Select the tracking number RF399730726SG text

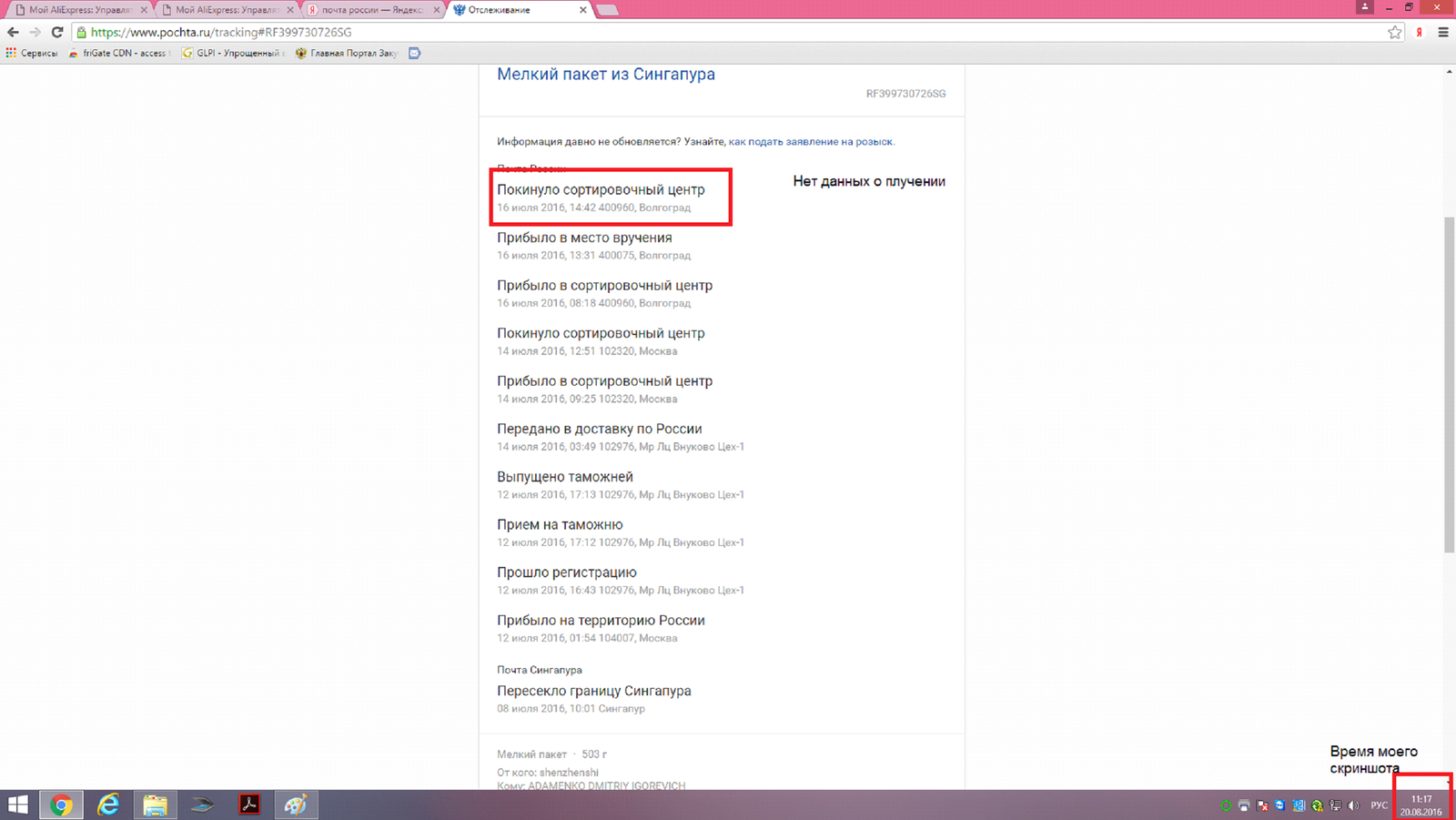pyautogui.click(x=905, y=94)
